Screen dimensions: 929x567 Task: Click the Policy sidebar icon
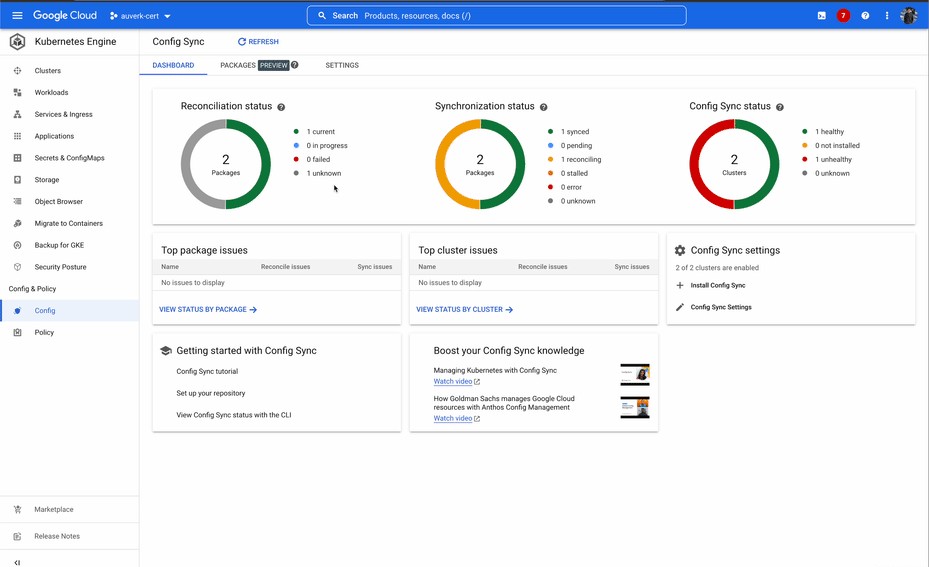(x=17, y=332)
